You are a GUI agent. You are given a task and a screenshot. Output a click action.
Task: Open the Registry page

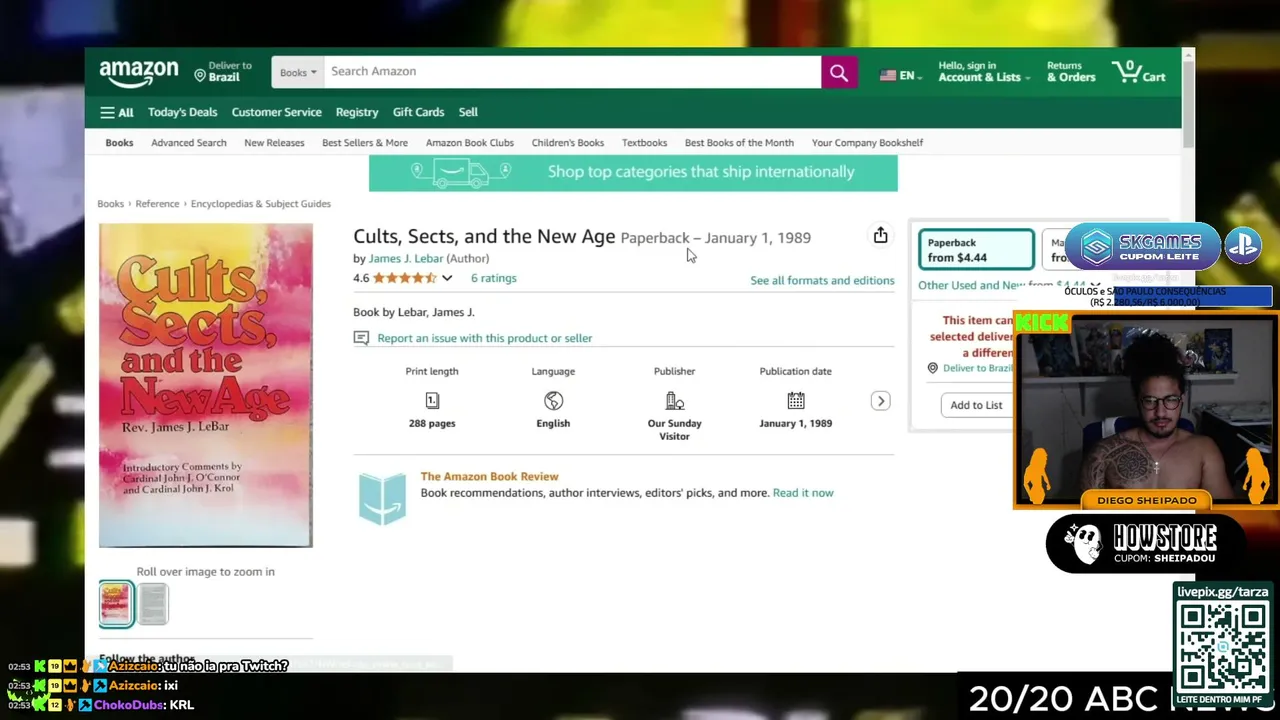(x=357, y=112)
